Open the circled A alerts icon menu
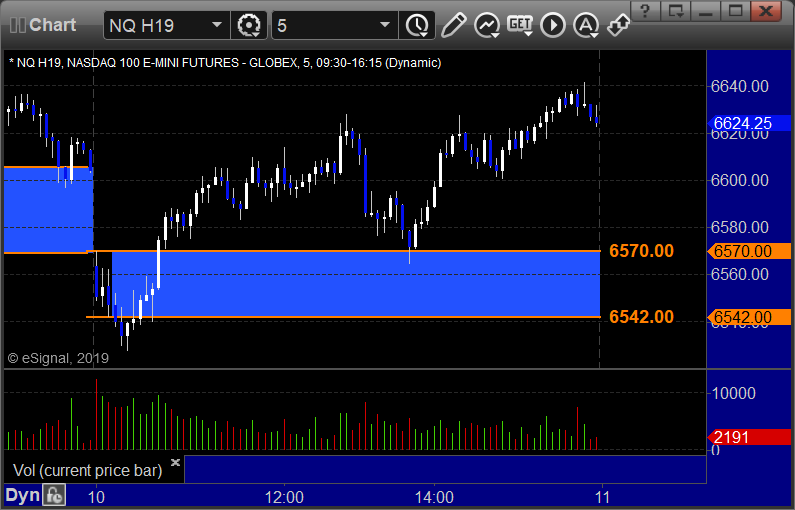Image resolution: width=795 pixels, height=510 pixels. pyautogui.click(x=586, y=25)
